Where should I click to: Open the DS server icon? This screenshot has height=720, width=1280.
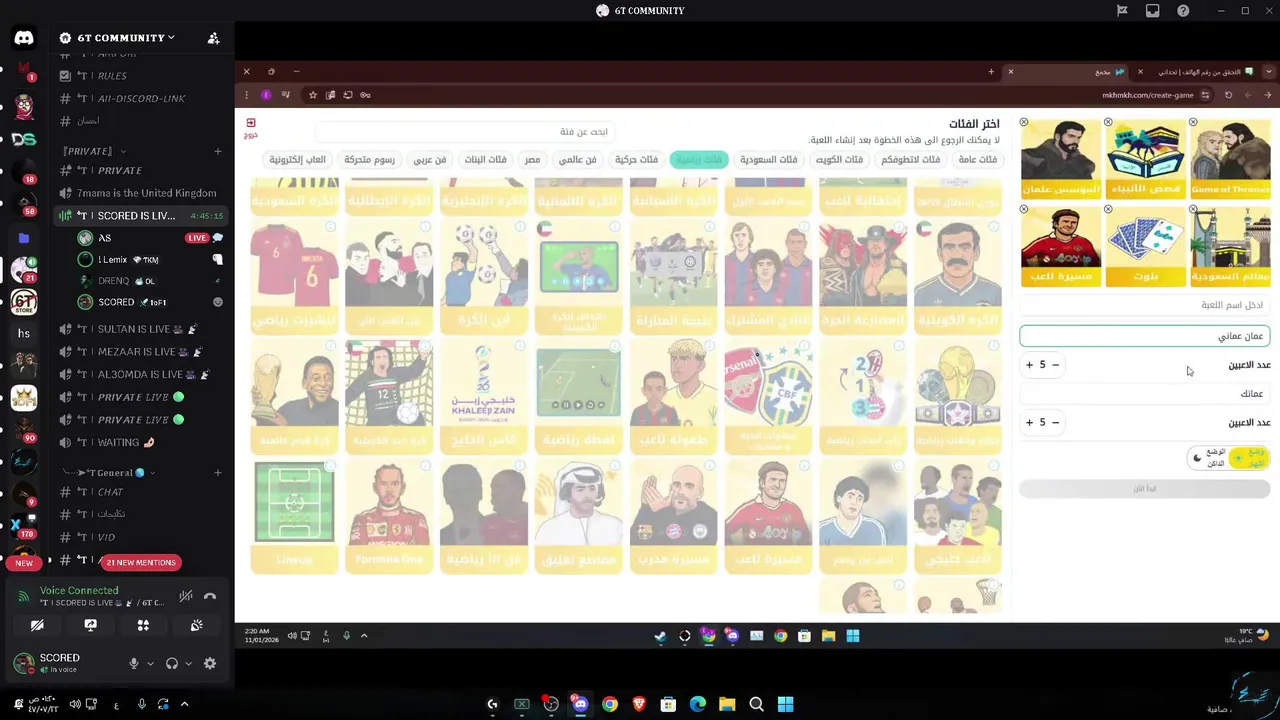pos(24,139)
